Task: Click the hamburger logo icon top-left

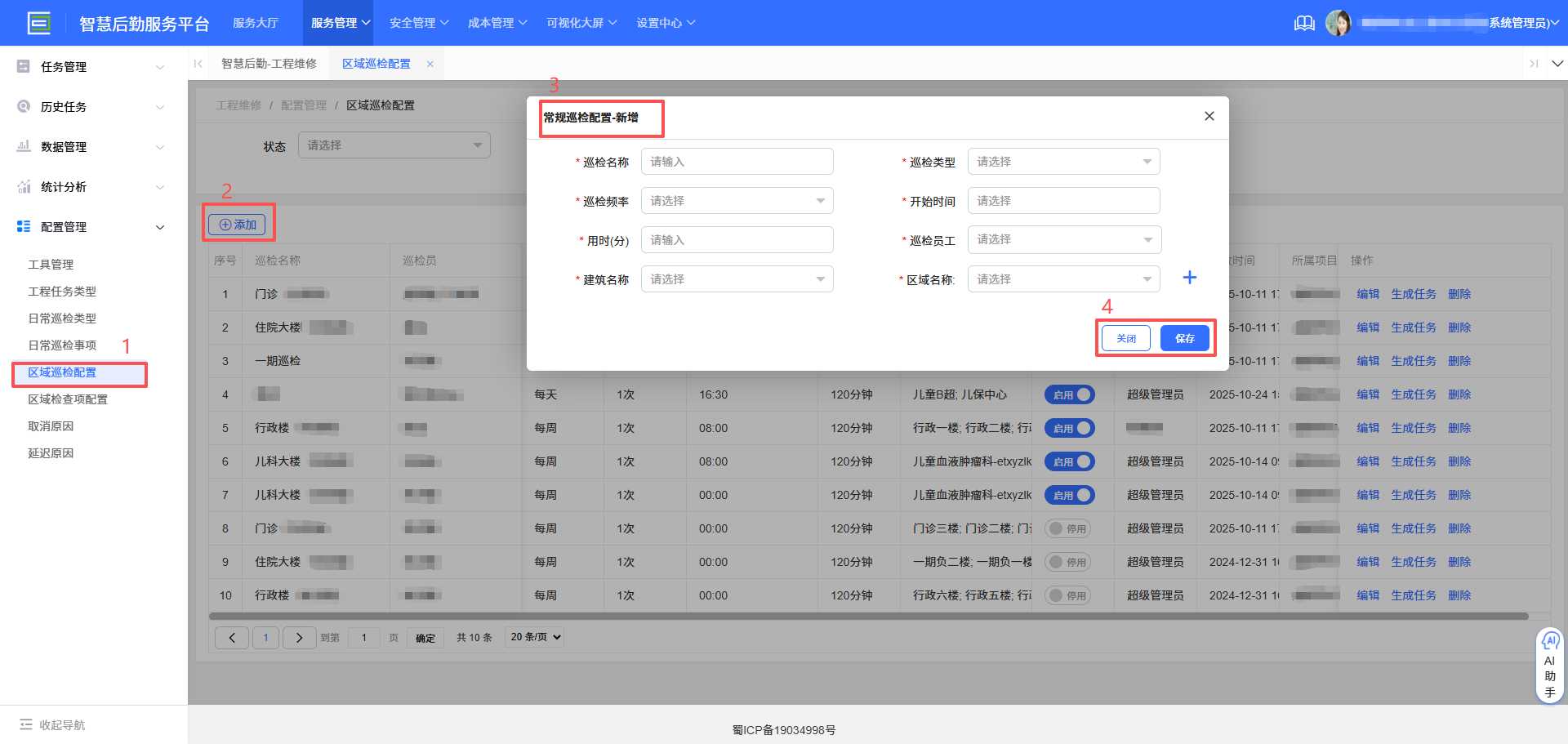Action: [38, 23]
